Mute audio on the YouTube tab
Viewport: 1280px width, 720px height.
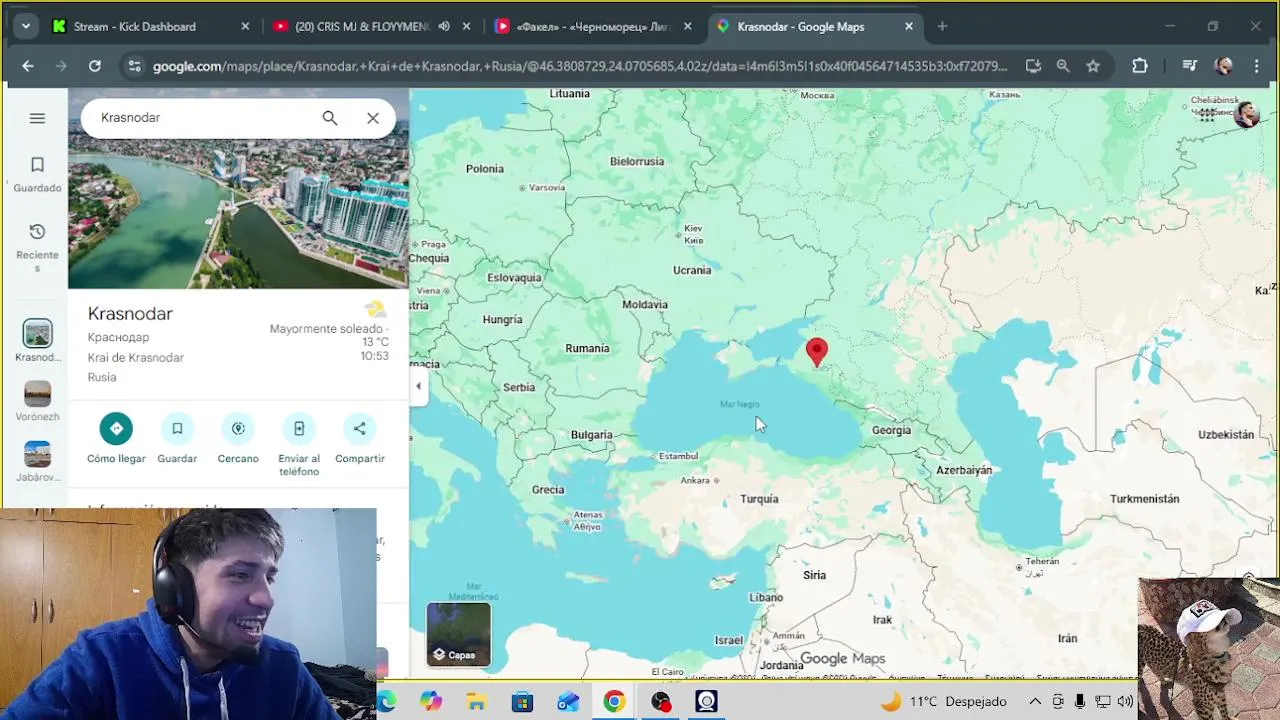point(443,26)
